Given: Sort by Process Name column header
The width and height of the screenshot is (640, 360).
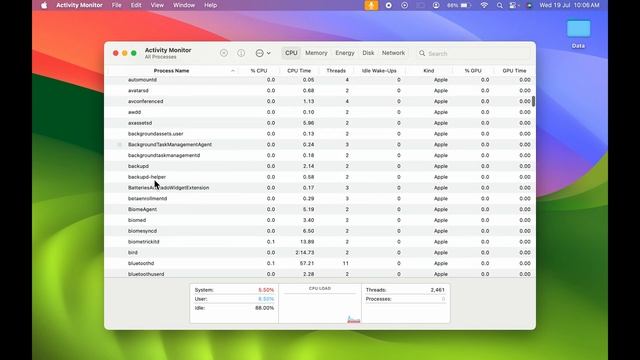Looking at the screenshot, I should pos(171,71).
